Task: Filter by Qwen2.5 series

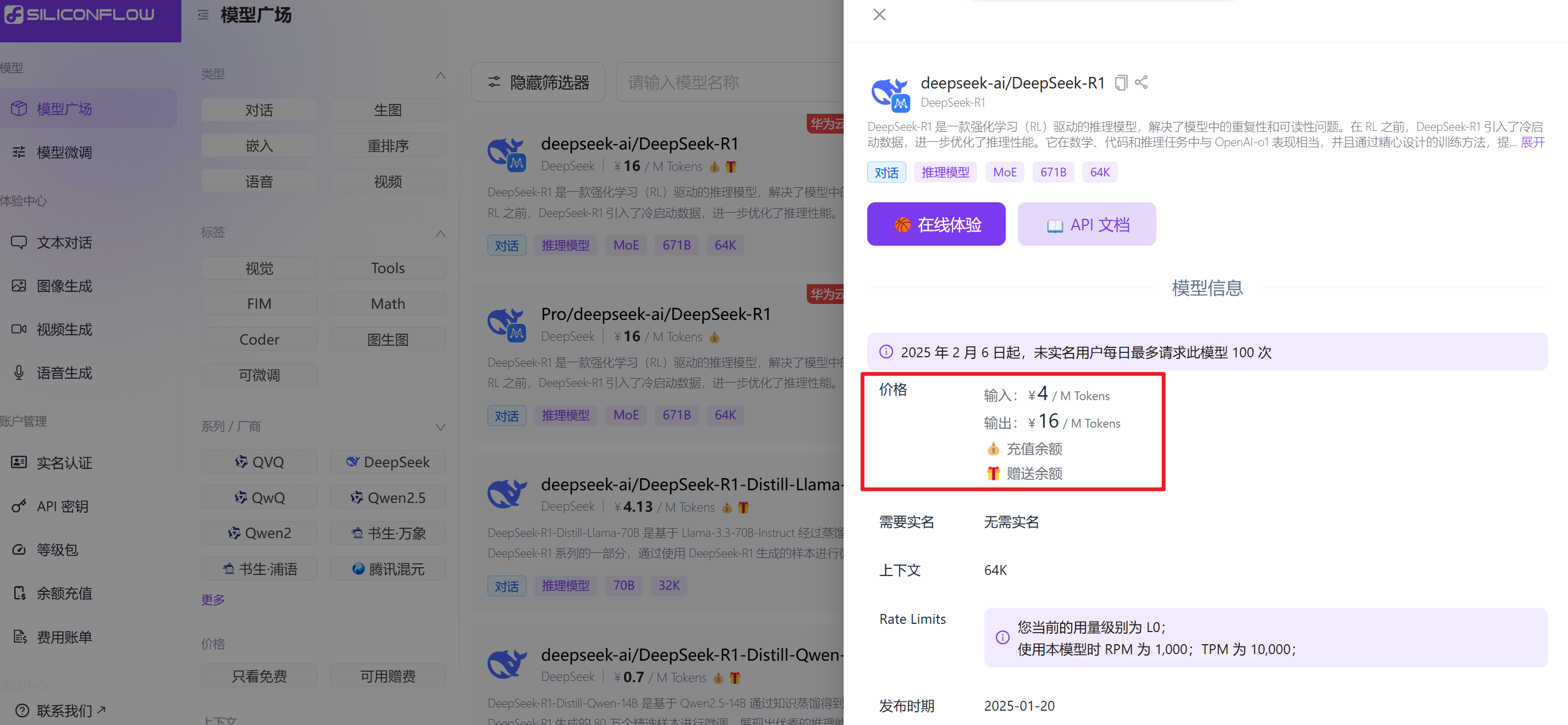Action: point(387,498)
